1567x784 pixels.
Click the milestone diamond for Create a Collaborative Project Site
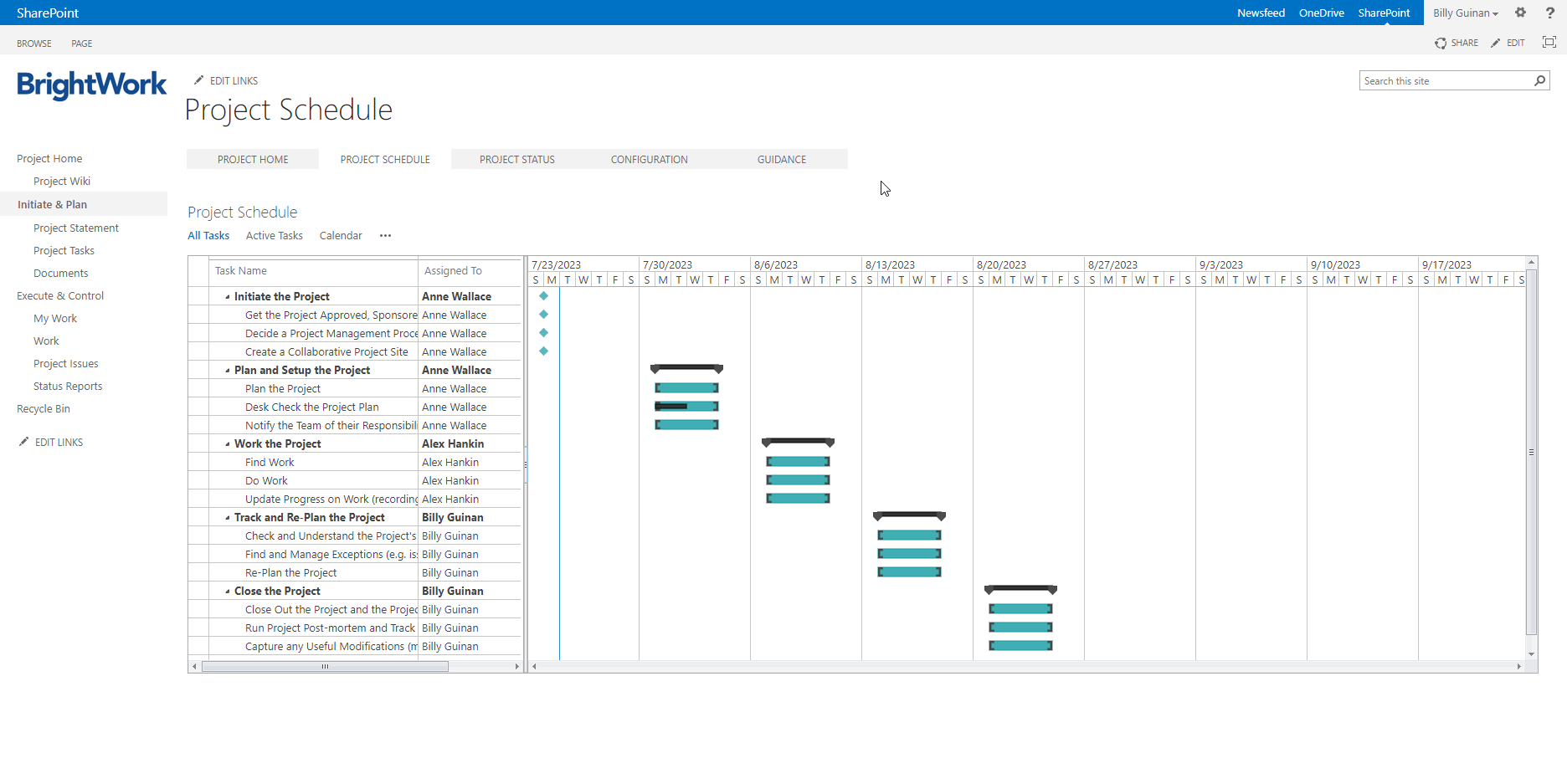click(x=543, y=351)
